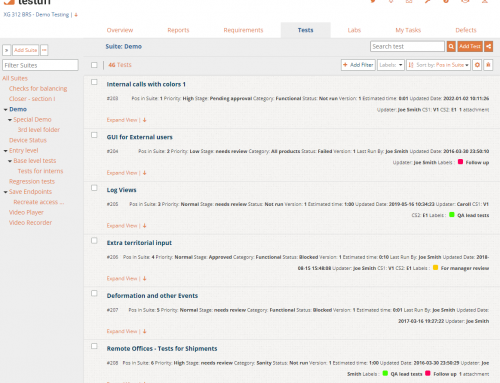Open the Labs tab
500x383 pixels.
click(354, 30)
